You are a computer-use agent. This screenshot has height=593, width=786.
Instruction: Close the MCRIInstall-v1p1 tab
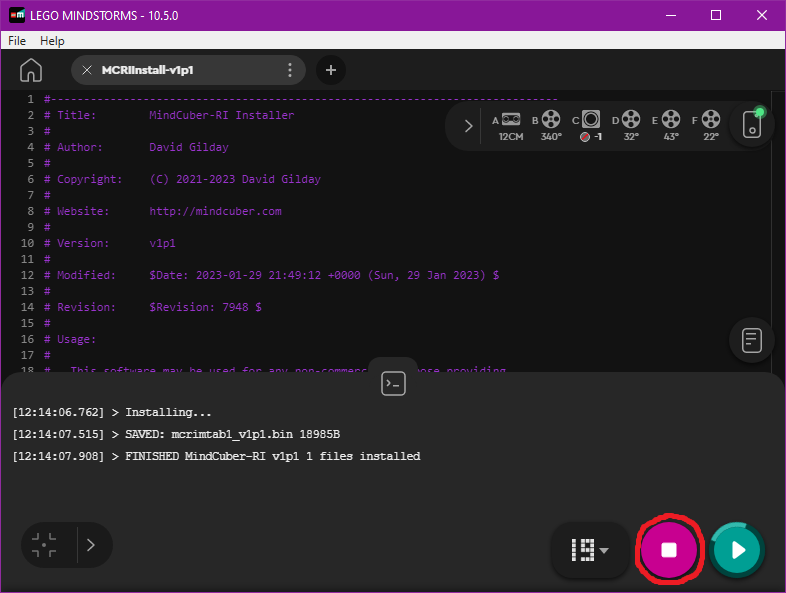(x=87, y=70)
